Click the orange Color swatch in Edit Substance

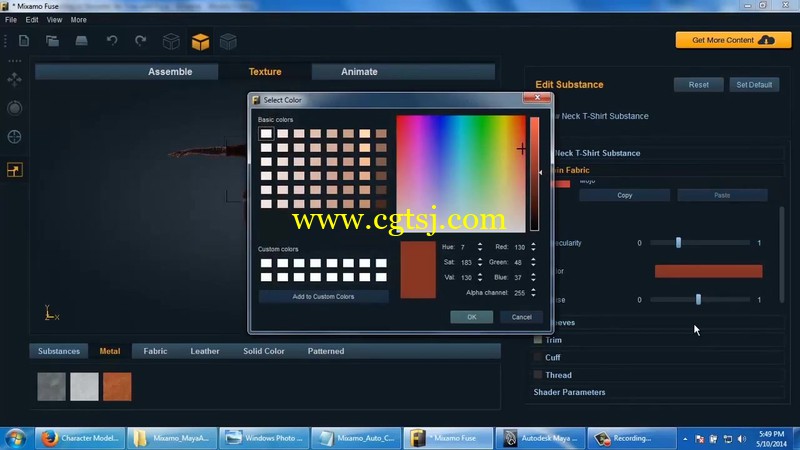pyautogui.click(x=708, y=271)
